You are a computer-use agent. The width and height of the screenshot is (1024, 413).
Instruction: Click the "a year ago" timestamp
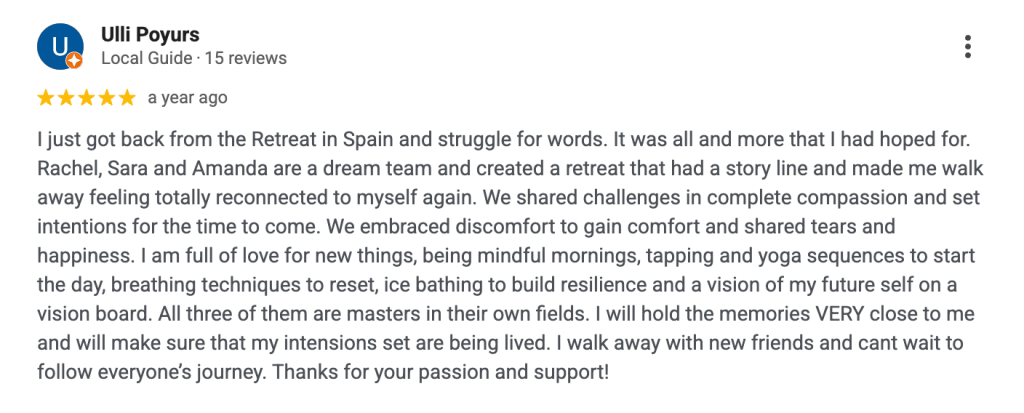[187, 98]
